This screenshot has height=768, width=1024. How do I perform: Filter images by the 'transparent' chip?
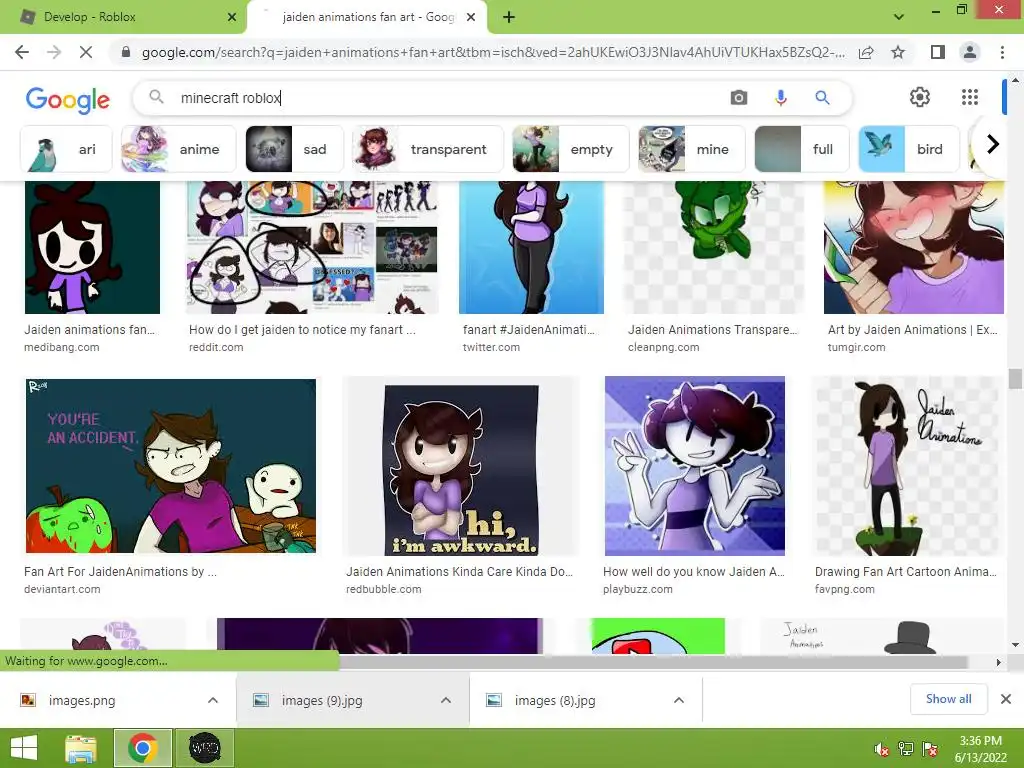pyautogui.click(x=428, y=149)
